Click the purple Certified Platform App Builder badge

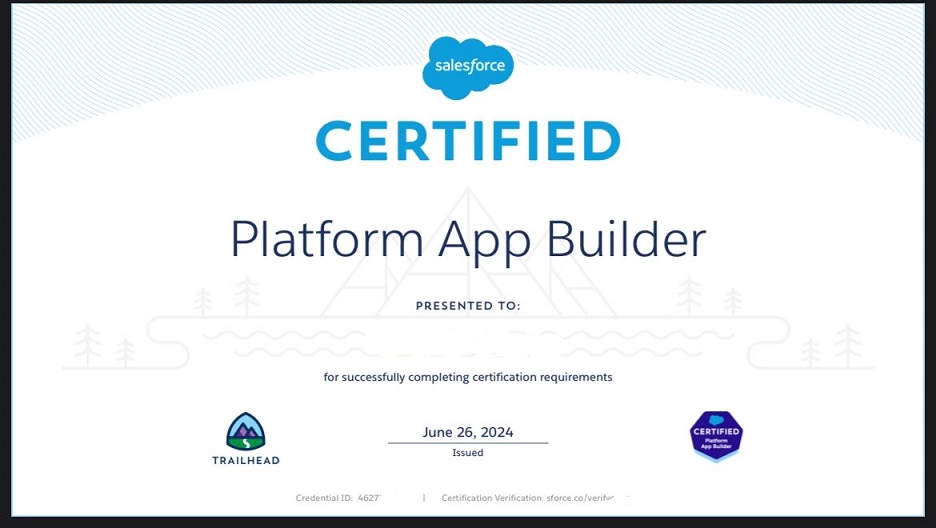coord(716,436)
